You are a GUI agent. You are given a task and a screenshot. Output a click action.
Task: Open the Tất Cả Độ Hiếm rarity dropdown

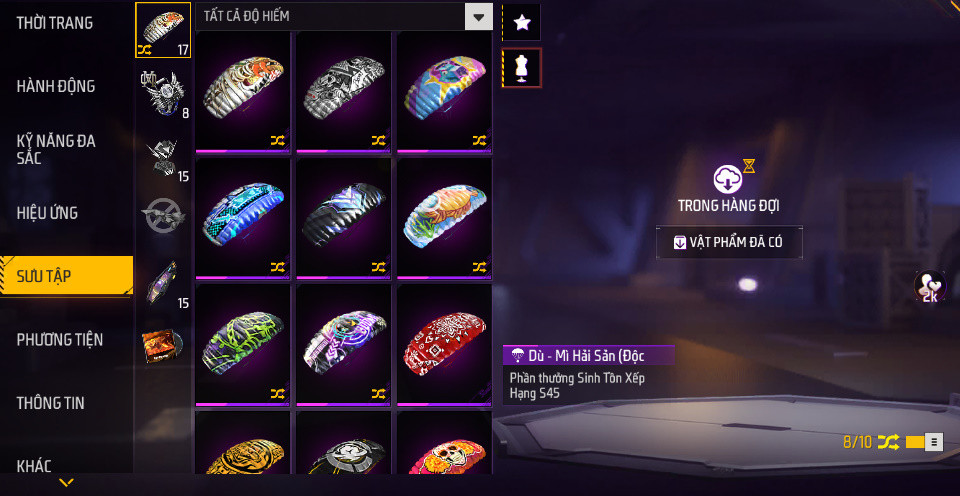click(x=344, y=17)
